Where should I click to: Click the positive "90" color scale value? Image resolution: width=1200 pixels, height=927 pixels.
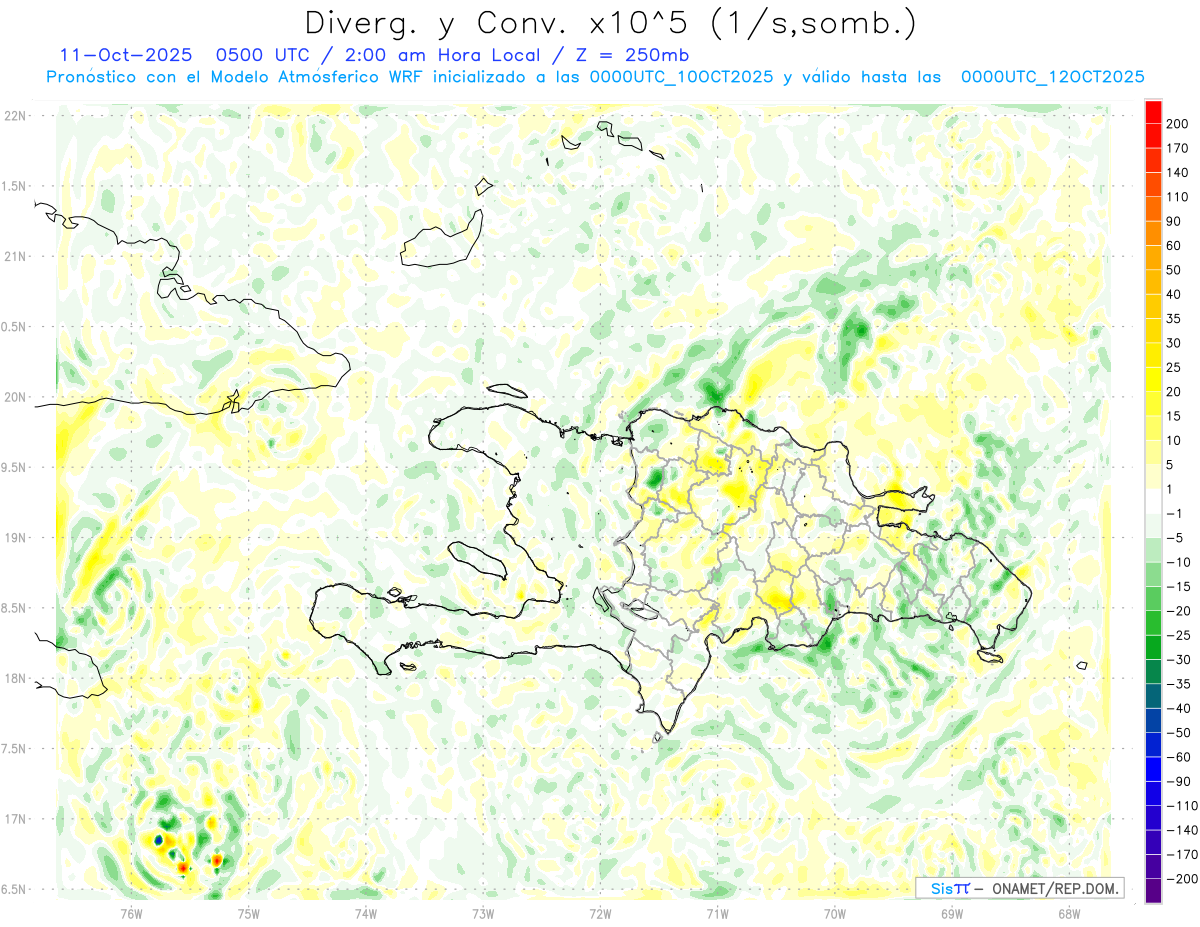click(x=1175, y=221)
